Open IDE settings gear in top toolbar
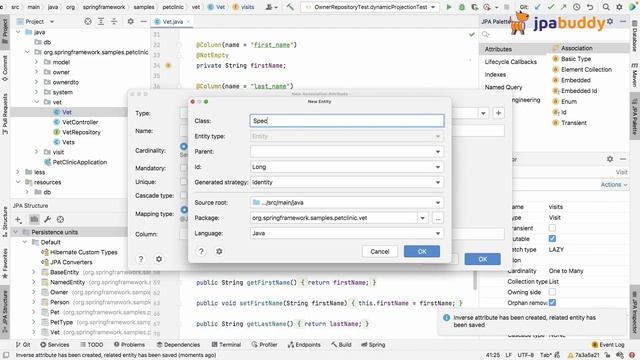 click(619, 7)
